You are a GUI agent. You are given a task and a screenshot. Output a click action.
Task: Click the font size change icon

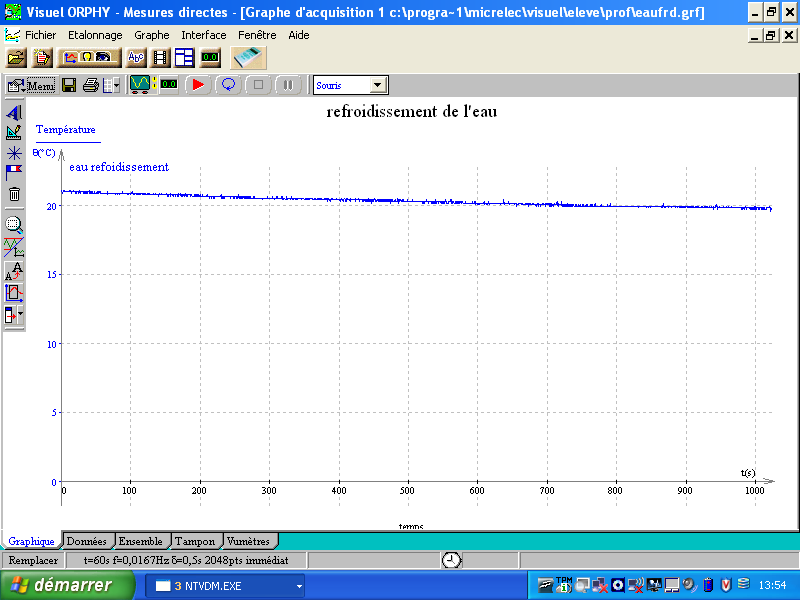14,270
